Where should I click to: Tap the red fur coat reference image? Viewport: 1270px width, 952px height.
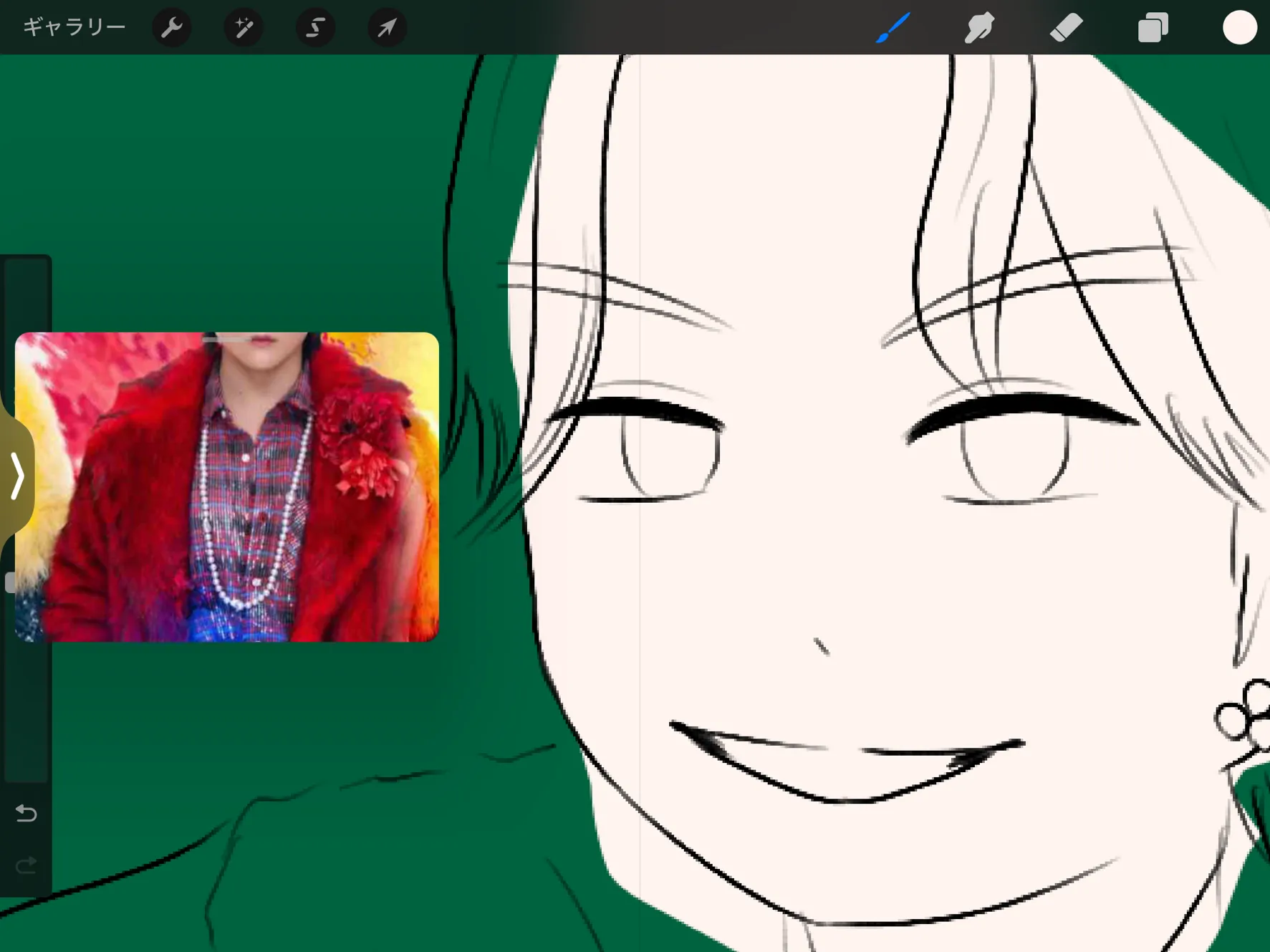(227, 486)
